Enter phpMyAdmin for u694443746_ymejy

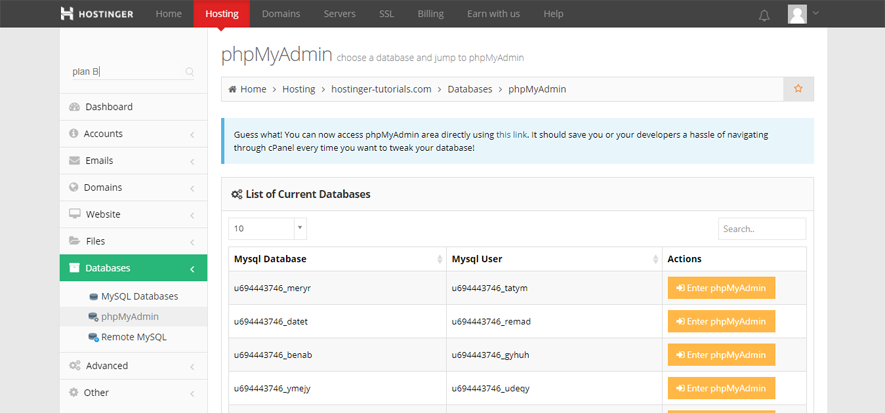721,388
